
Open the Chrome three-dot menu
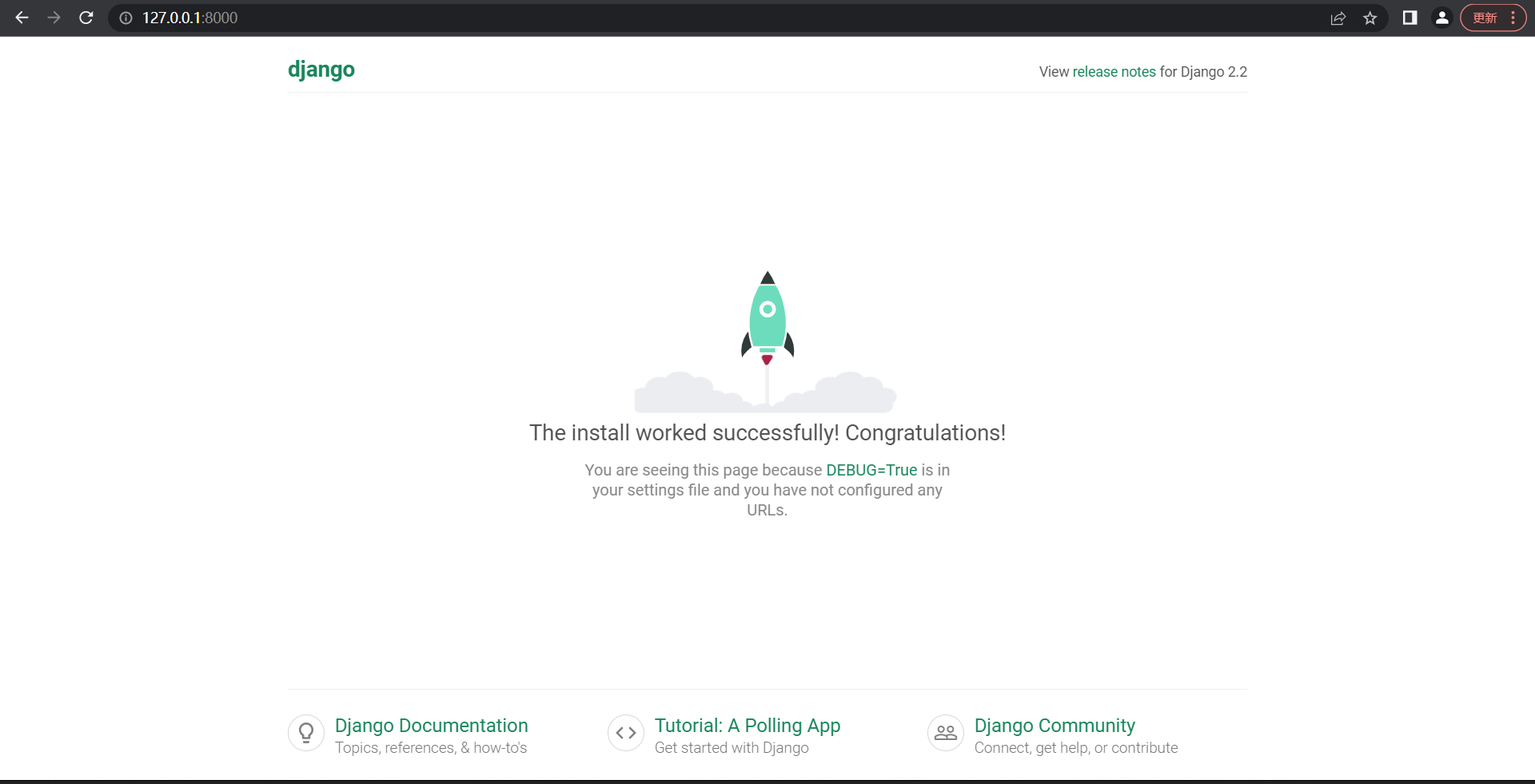[1513, 18]
